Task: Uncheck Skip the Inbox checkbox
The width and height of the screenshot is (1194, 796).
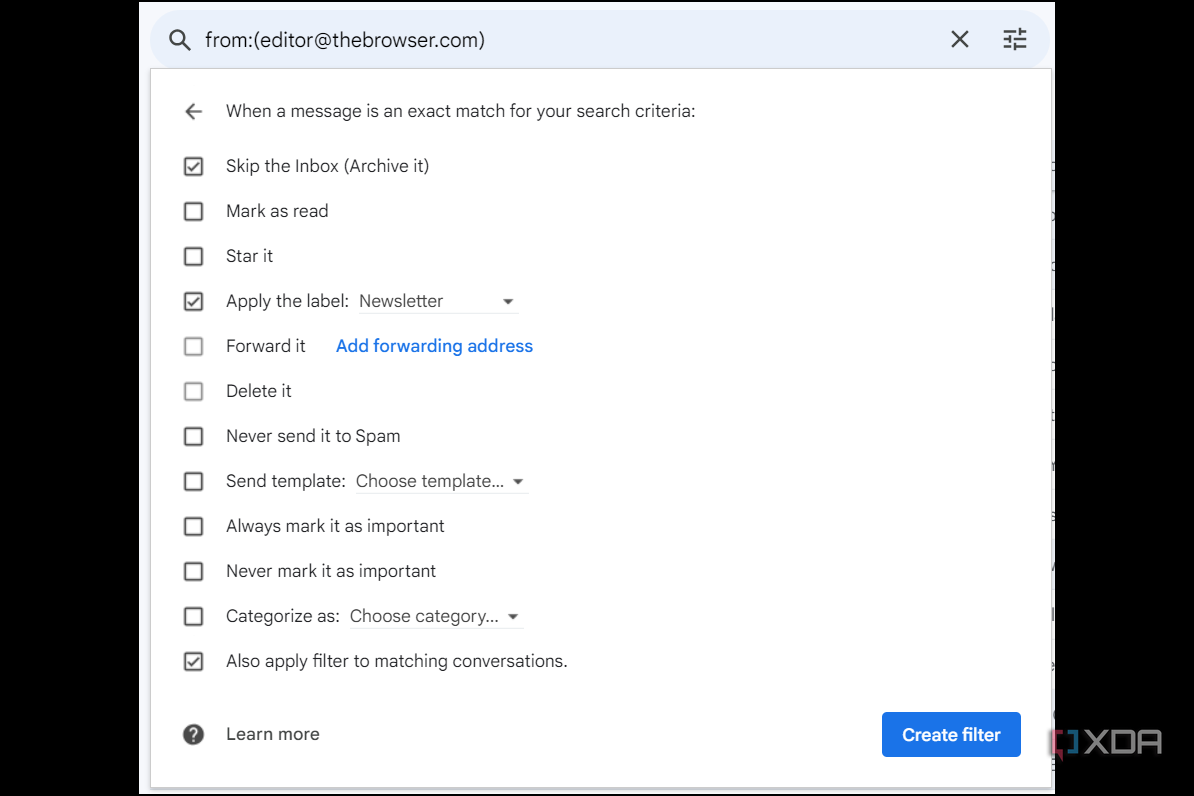Action: pos(193,166)
